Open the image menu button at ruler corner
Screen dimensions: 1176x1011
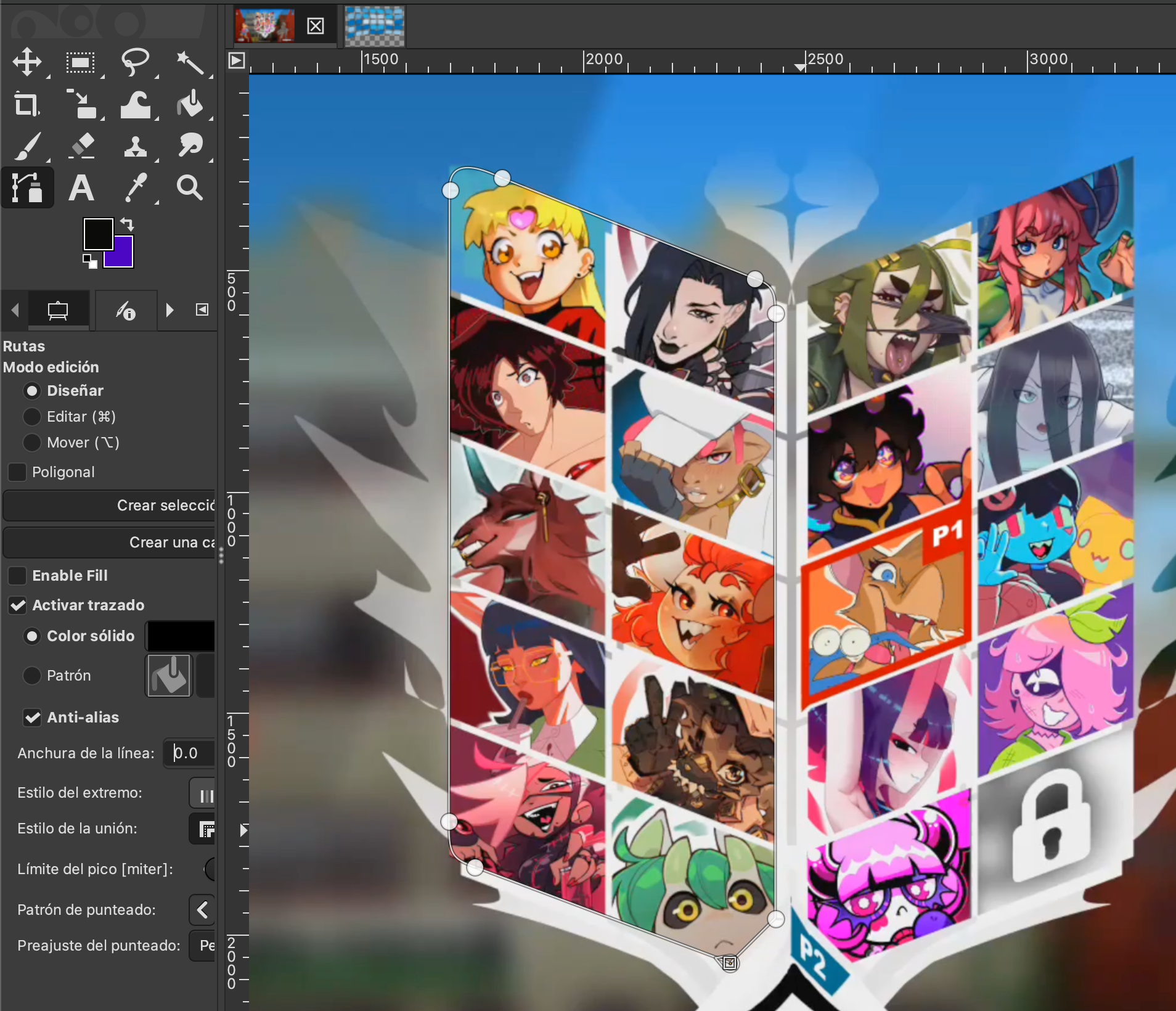coord(237,60)
